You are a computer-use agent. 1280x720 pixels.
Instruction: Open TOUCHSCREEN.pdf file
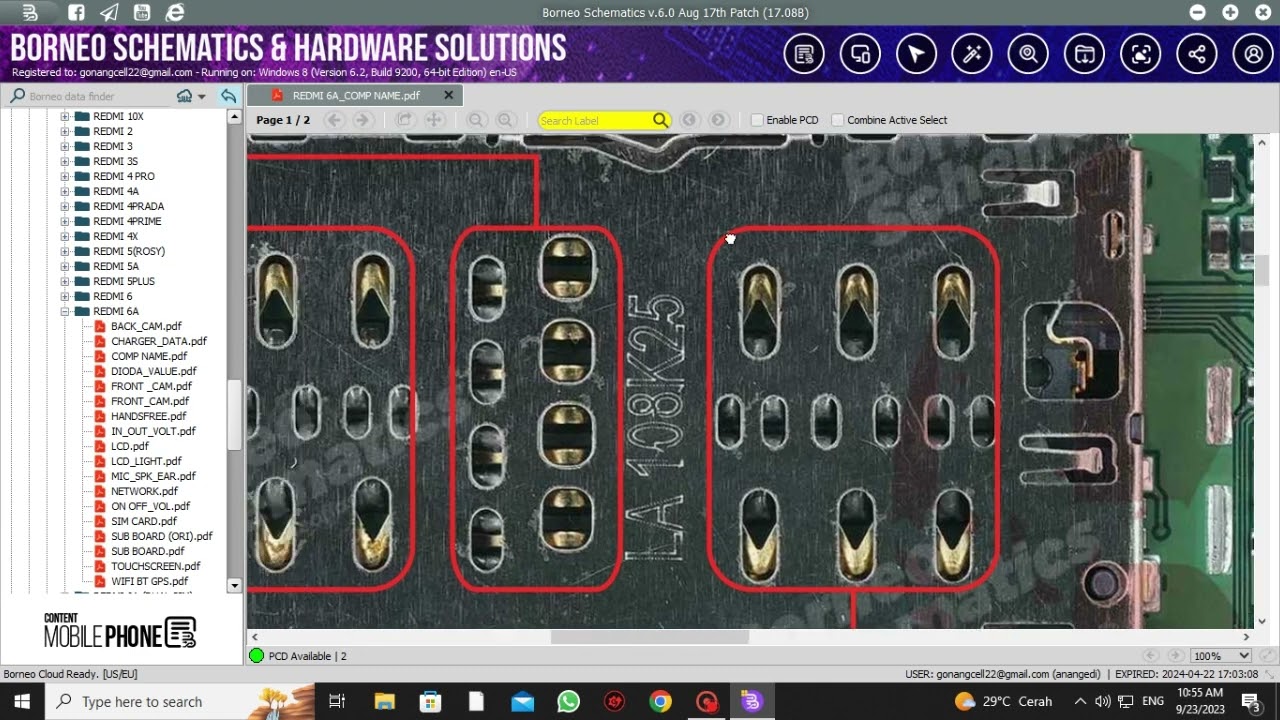(x=155, y=566)
